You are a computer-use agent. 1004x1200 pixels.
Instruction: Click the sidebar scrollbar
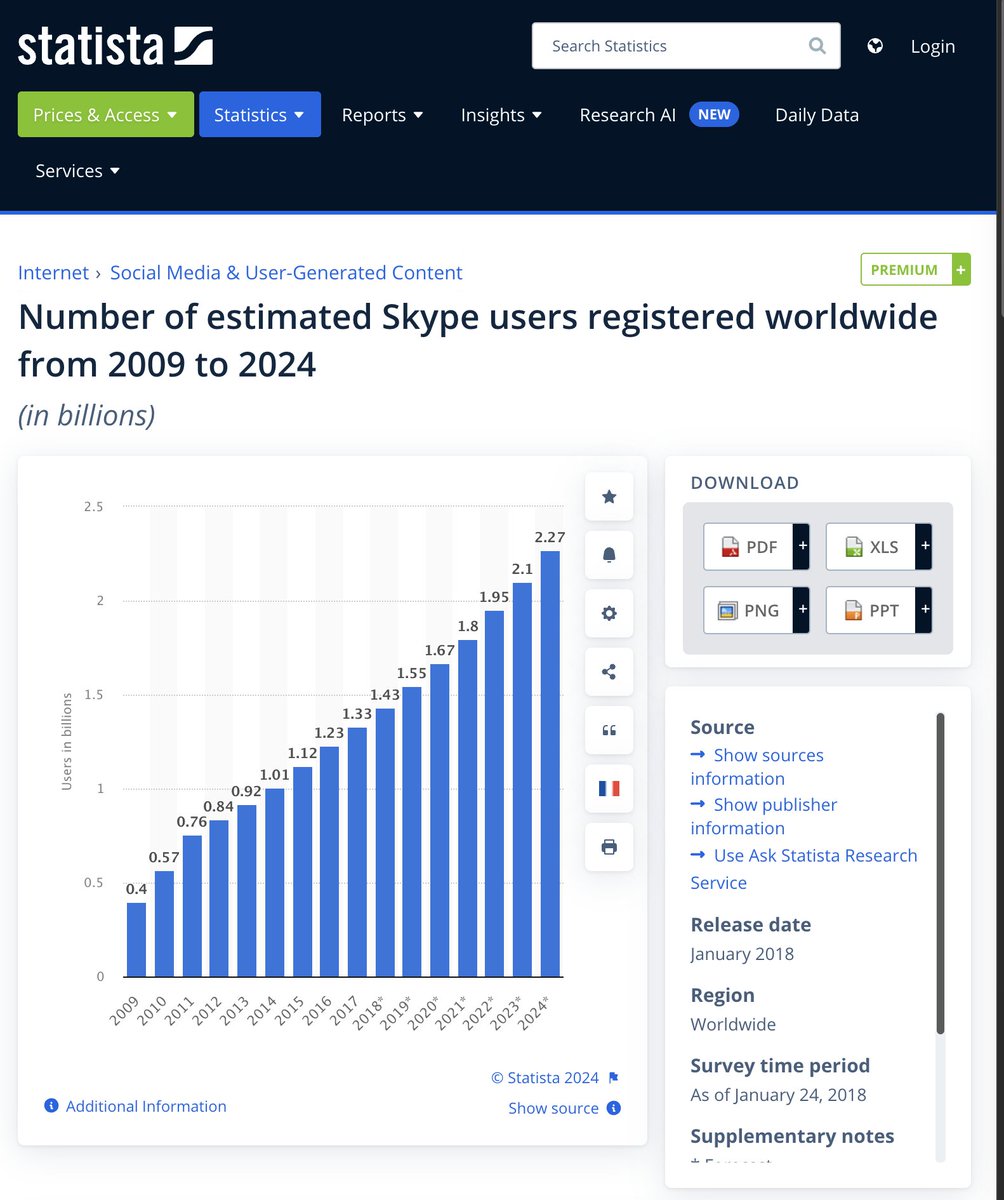click(x=940, y=873)
